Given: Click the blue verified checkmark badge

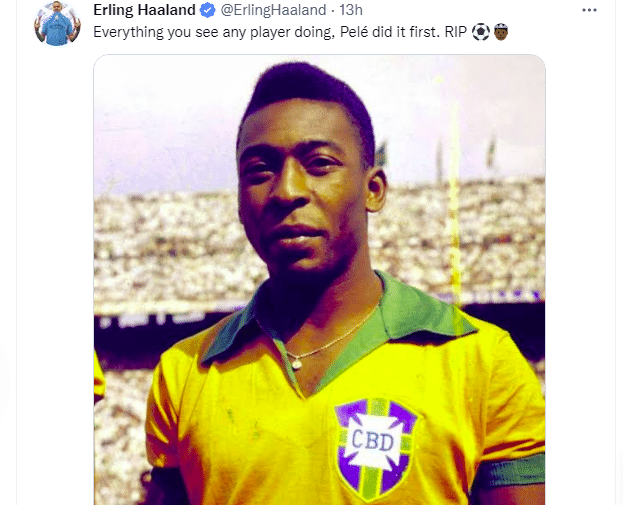Looking at the screenshot, I should tap(207, 10).
